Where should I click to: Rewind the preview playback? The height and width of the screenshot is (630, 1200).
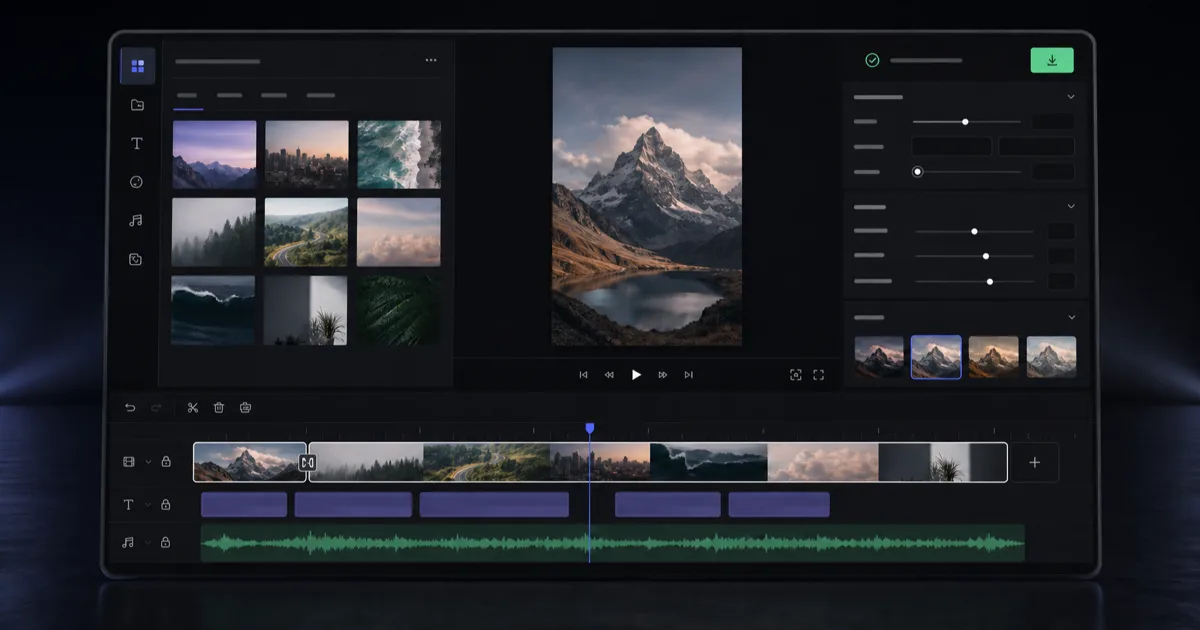[609, 375]
